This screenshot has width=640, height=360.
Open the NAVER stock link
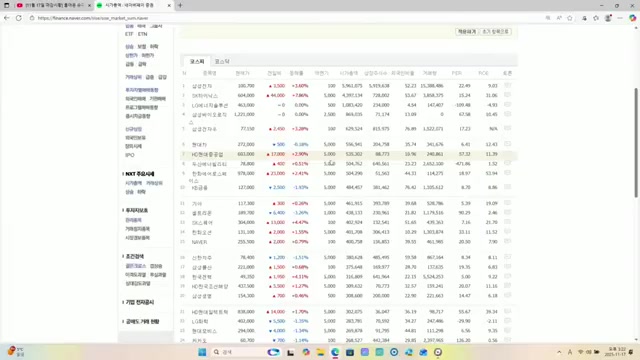point(200,242)
